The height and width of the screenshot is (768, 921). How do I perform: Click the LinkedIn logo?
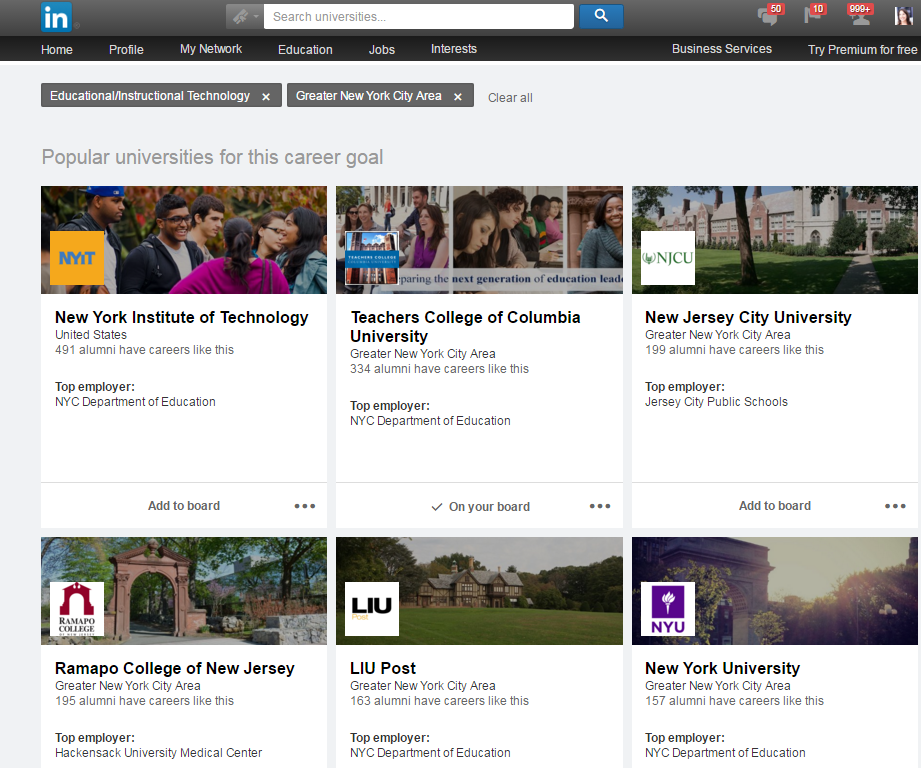56,17
